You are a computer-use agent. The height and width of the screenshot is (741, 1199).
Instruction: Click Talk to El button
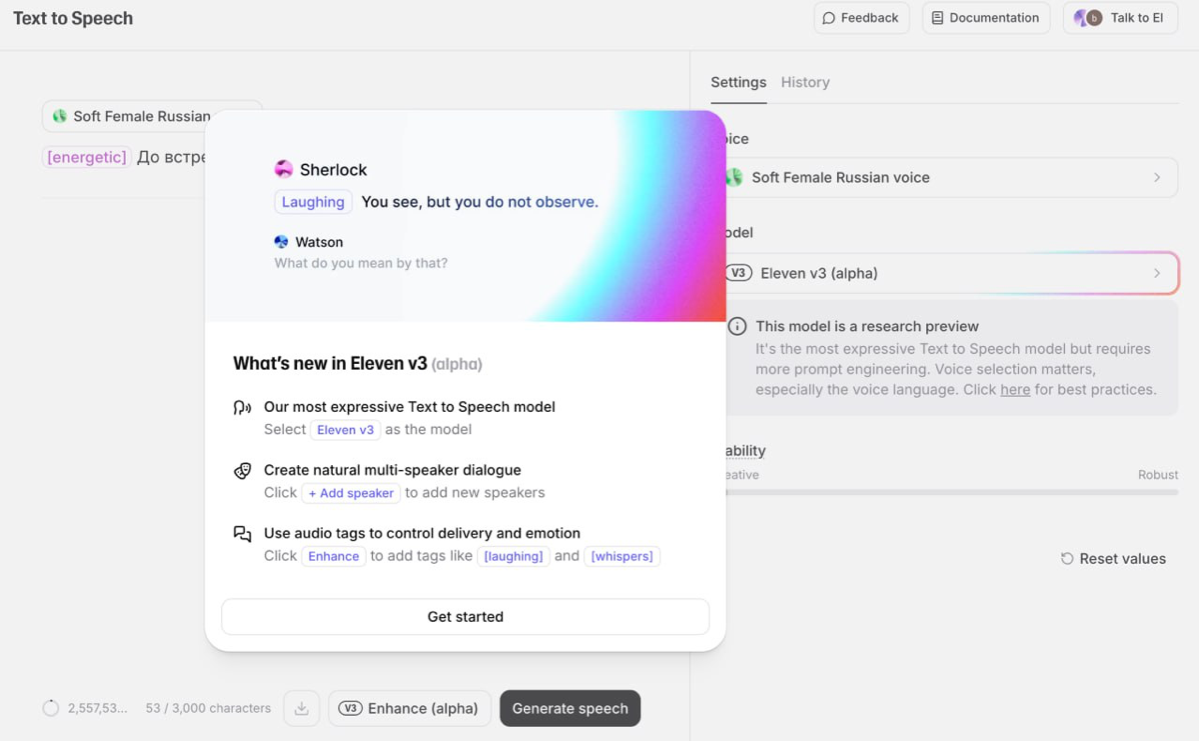point(1120,18)
